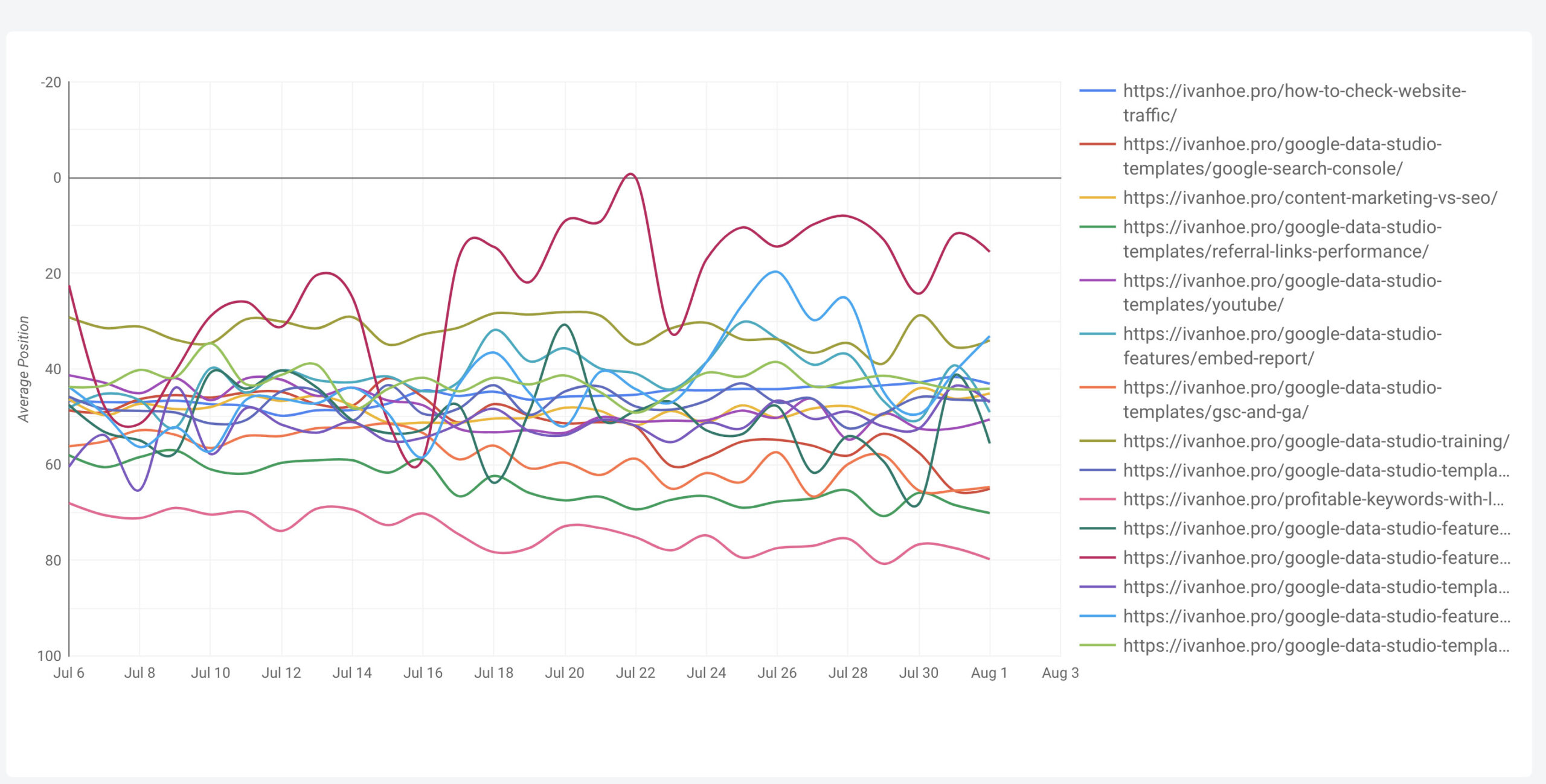Click the yellow content-marketing legend swatch
Screen dimensions: 1546x784
(1097, 197)
